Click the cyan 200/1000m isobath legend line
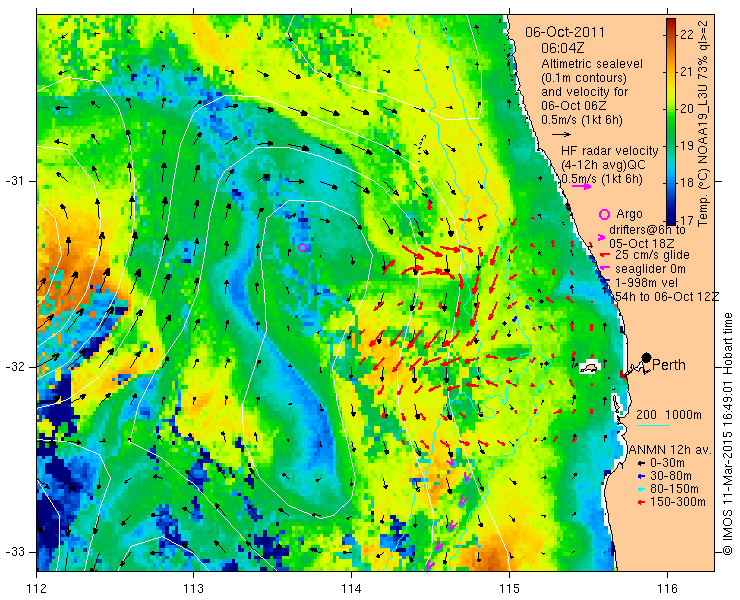This screenshot has height=600, width=740. (653, 425)
